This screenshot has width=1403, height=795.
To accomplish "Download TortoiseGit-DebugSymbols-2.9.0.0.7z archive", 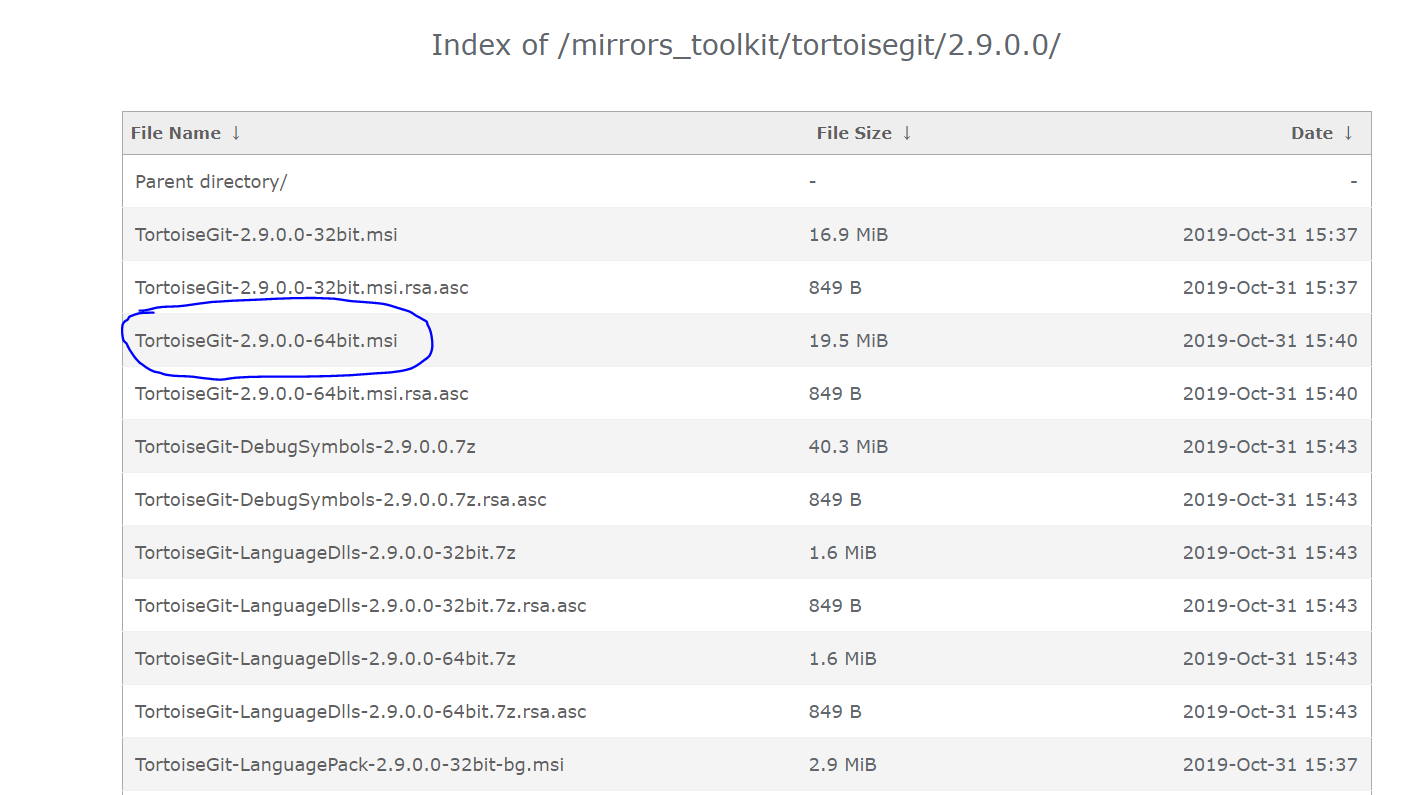I will click(x=305, y=447).
